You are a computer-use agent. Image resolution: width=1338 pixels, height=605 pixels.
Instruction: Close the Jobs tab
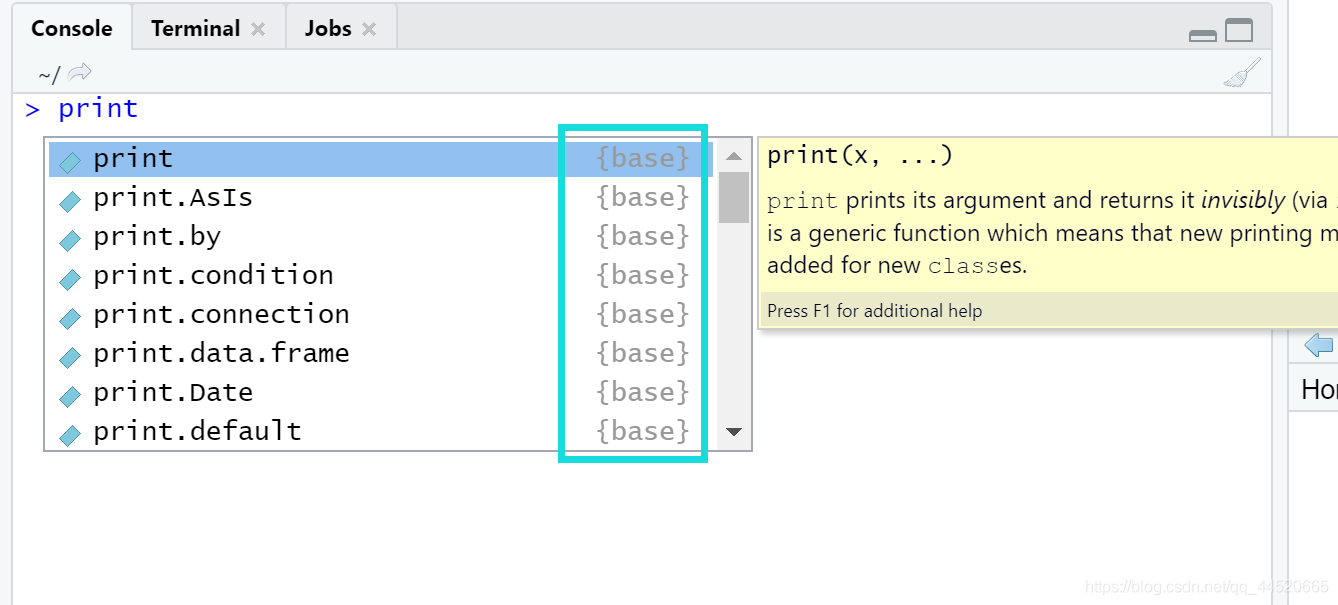[x=369, y=29]
